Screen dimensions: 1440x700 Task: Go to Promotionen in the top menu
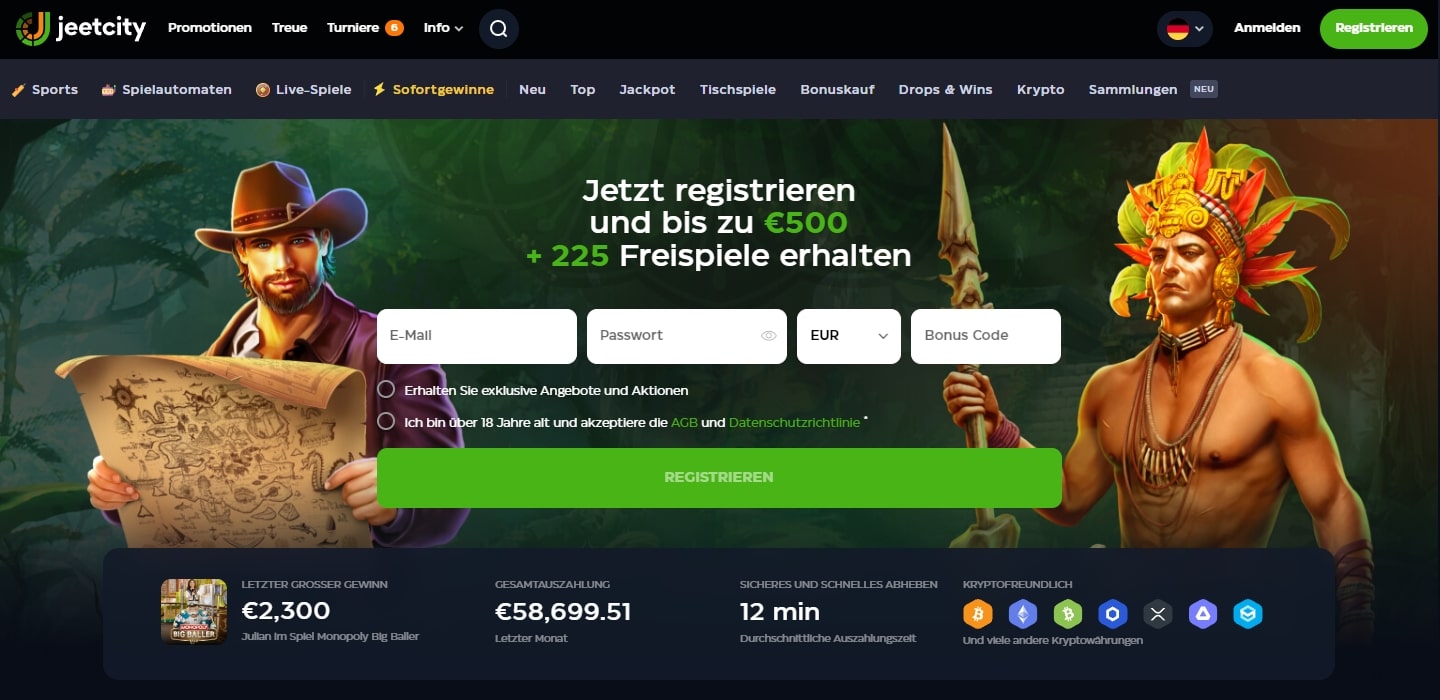click(x=210, y=28)
